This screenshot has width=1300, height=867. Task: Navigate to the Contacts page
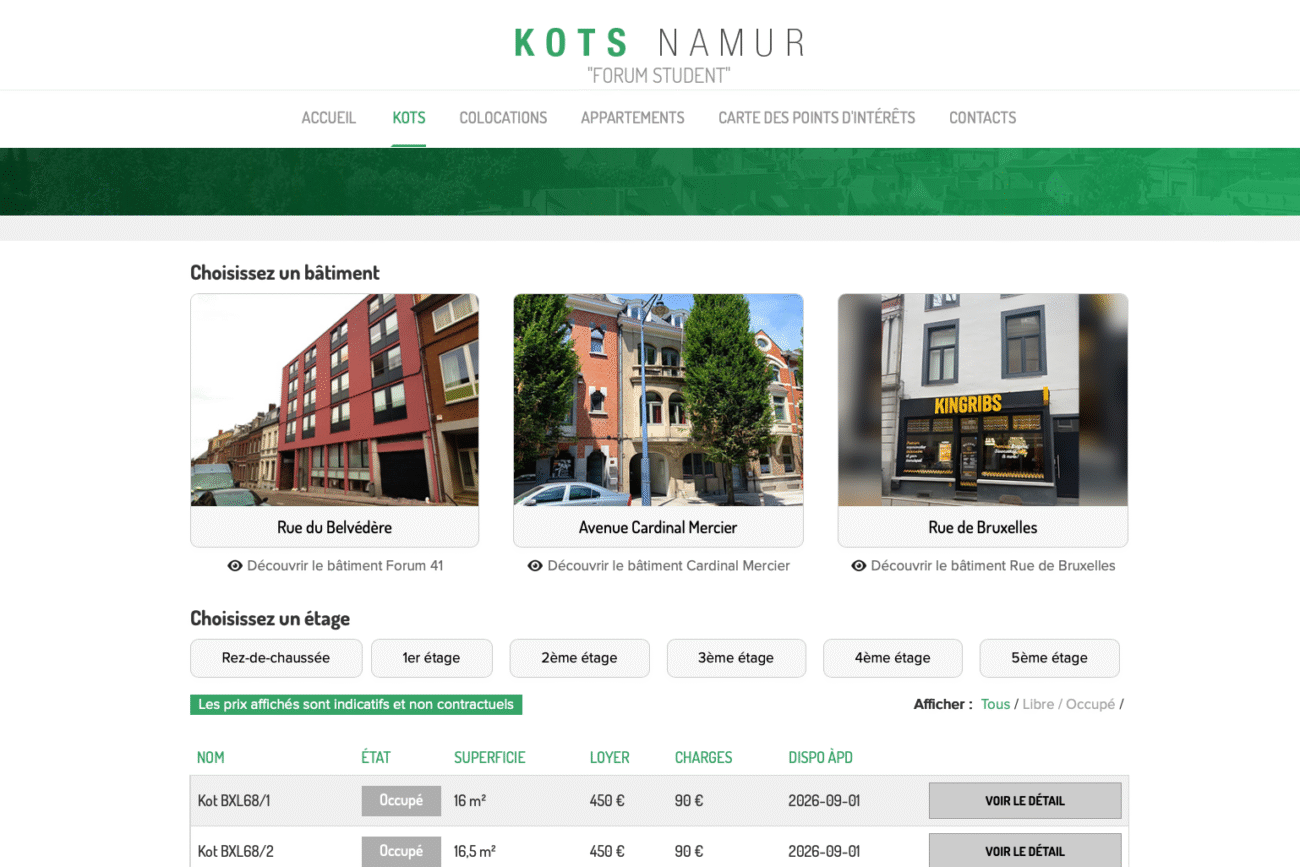coord(982,118)
